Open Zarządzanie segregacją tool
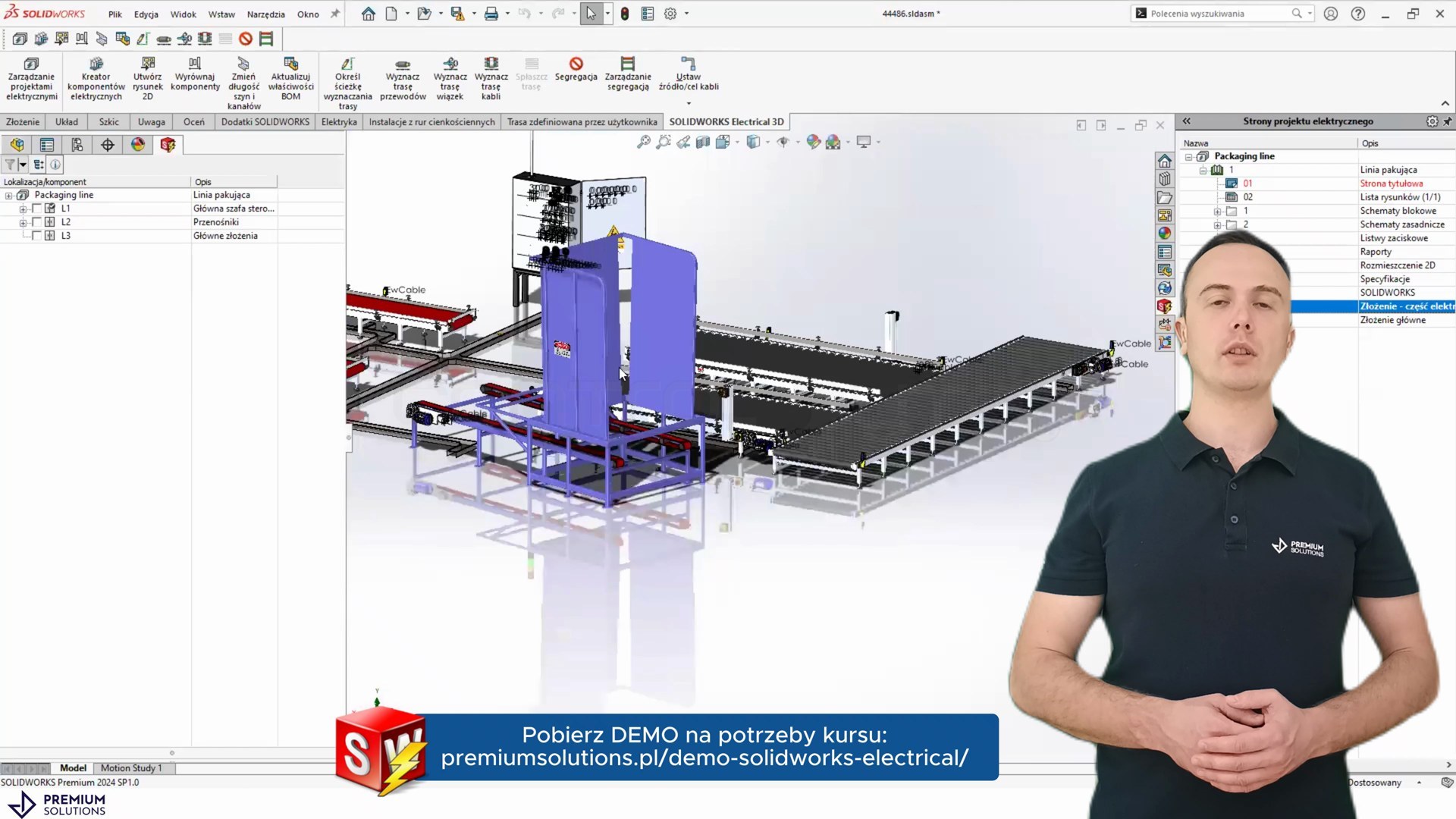 tap(628, 74)
